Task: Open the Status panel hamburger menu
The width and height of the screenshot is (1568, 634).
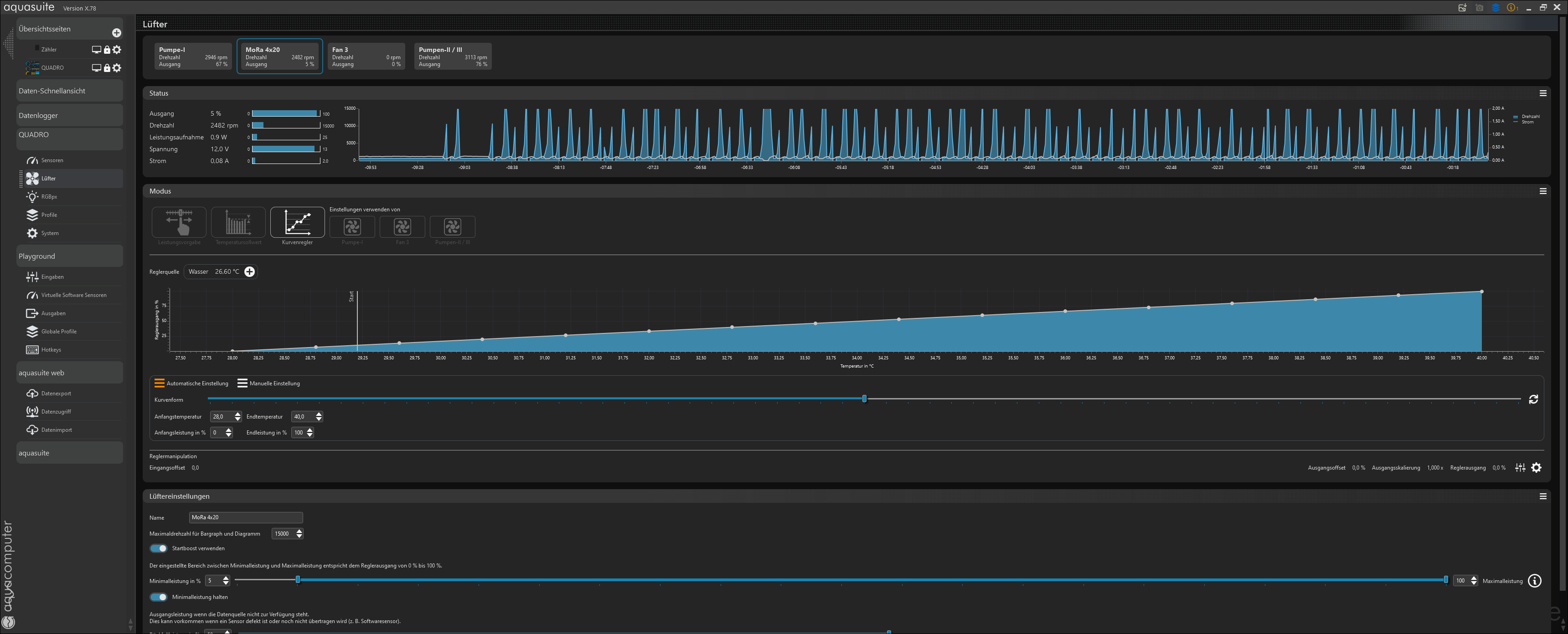Action: click(1543, 93)
